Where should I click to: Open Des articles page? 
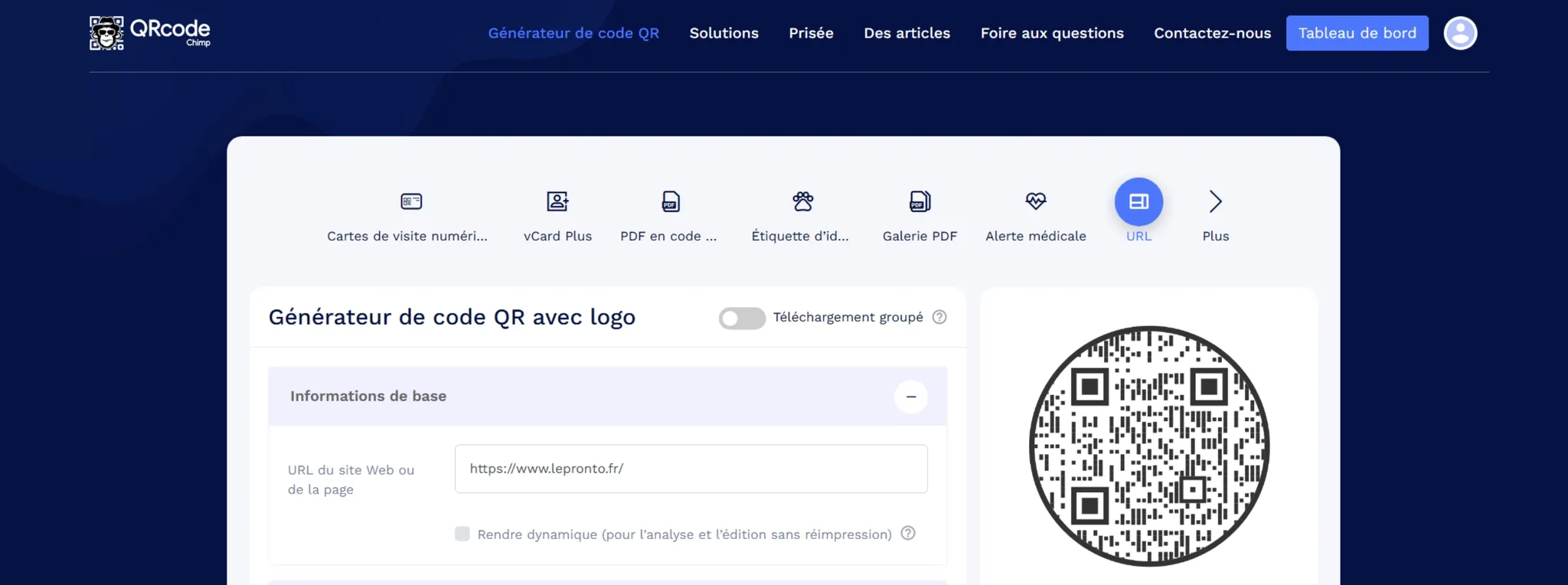click(906, 33)
